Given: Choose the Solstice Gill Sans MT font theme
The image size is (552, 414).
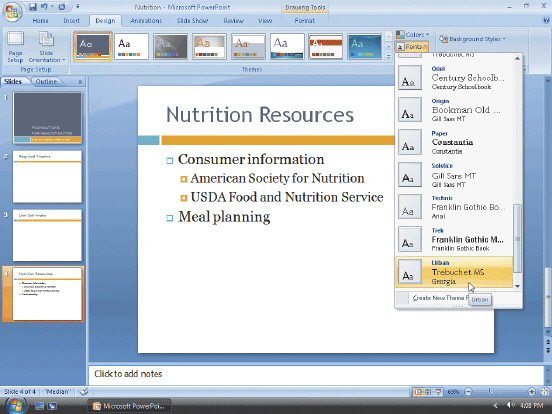Looking at the screenshot, I should [454, 175].
